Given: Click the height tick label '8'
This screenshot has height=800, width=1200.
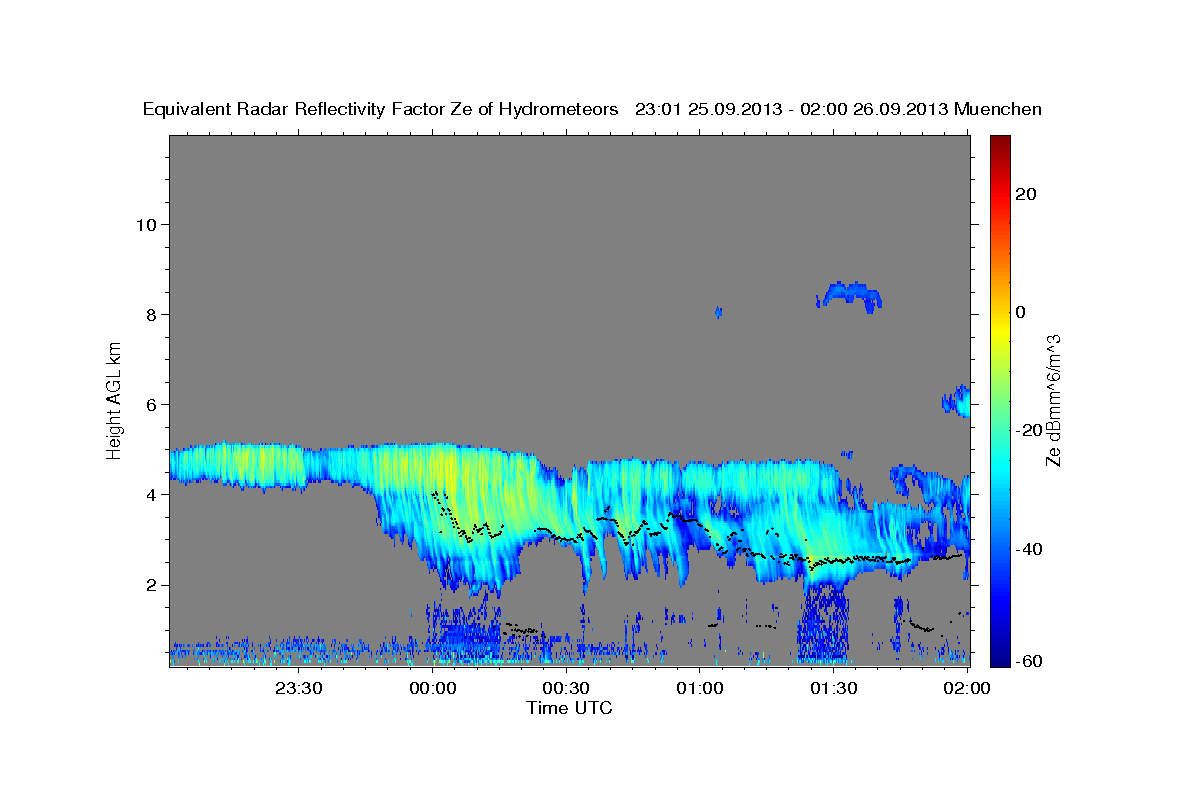Looking at the screenshot, I should tap(151, 314).
